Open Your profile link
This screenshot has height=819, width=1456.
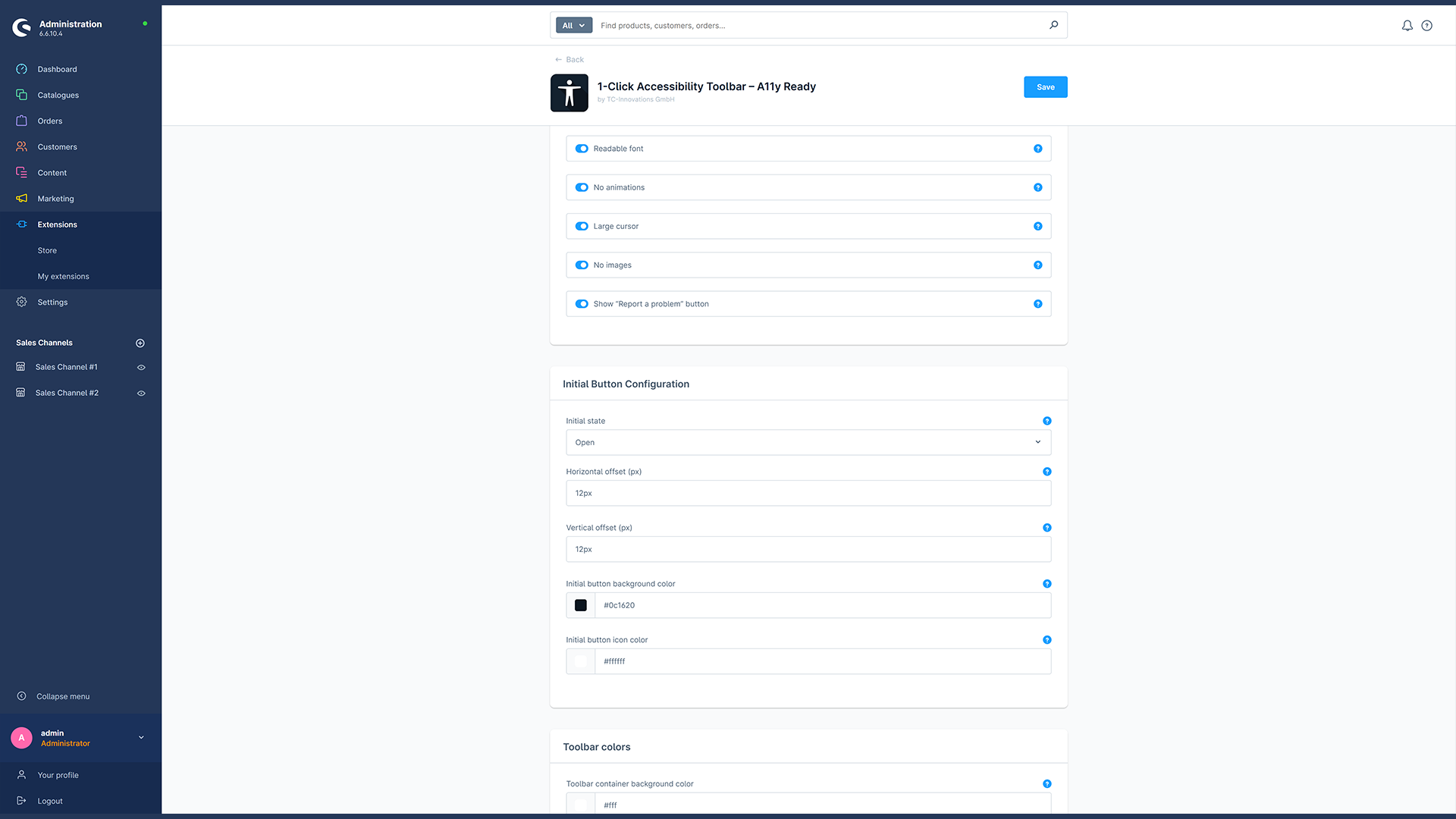click(x=58, y=775)
